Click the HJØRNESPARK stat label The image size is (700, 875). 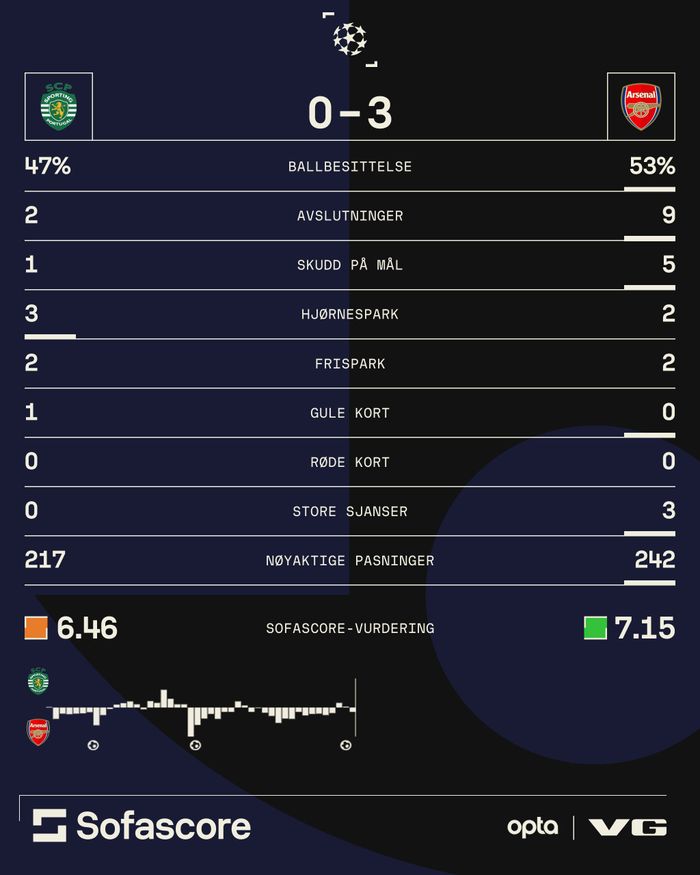350,314
